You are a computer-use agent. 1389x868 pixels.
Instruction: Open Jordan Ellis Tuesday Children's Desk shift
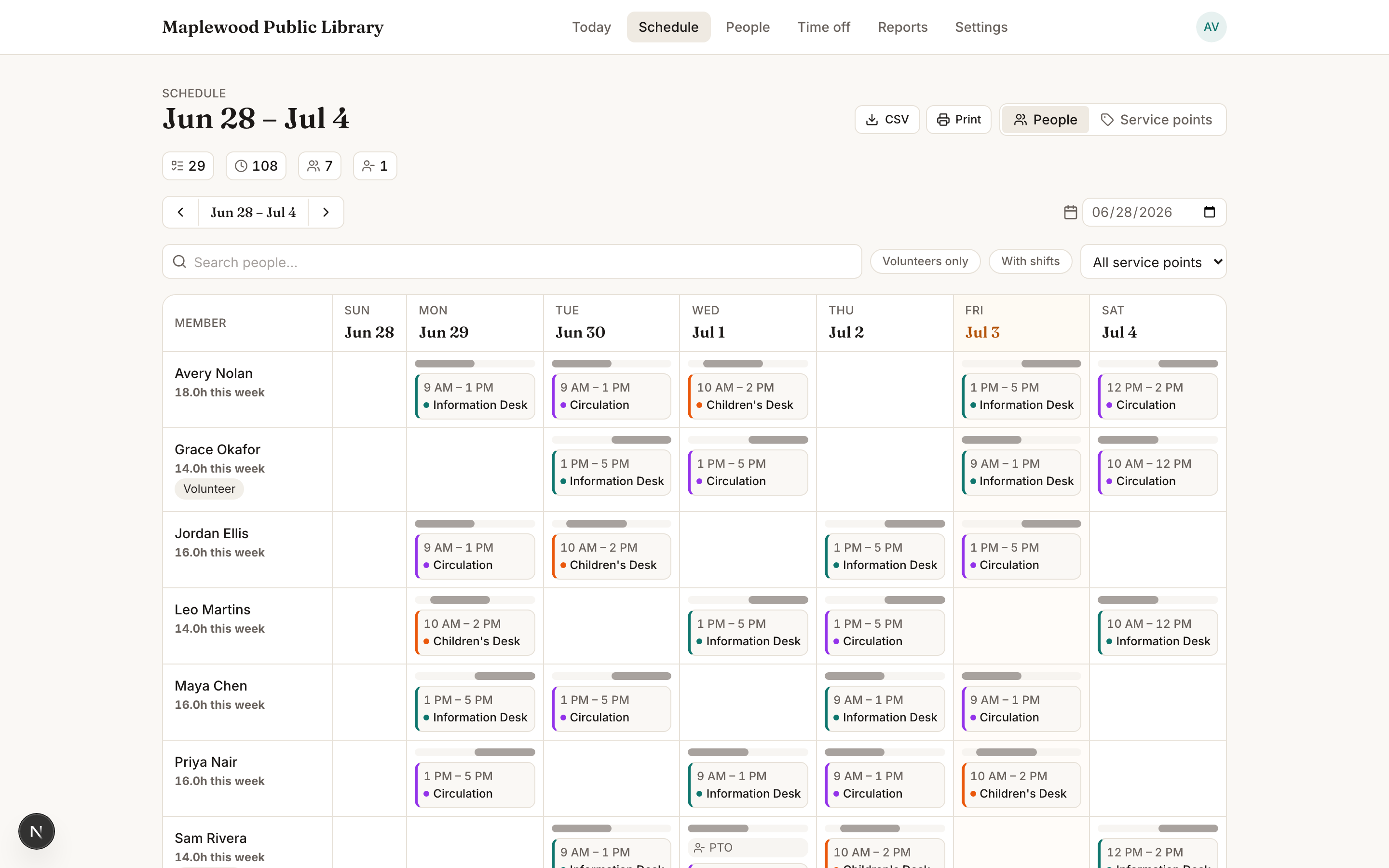[x=611, y=556]
